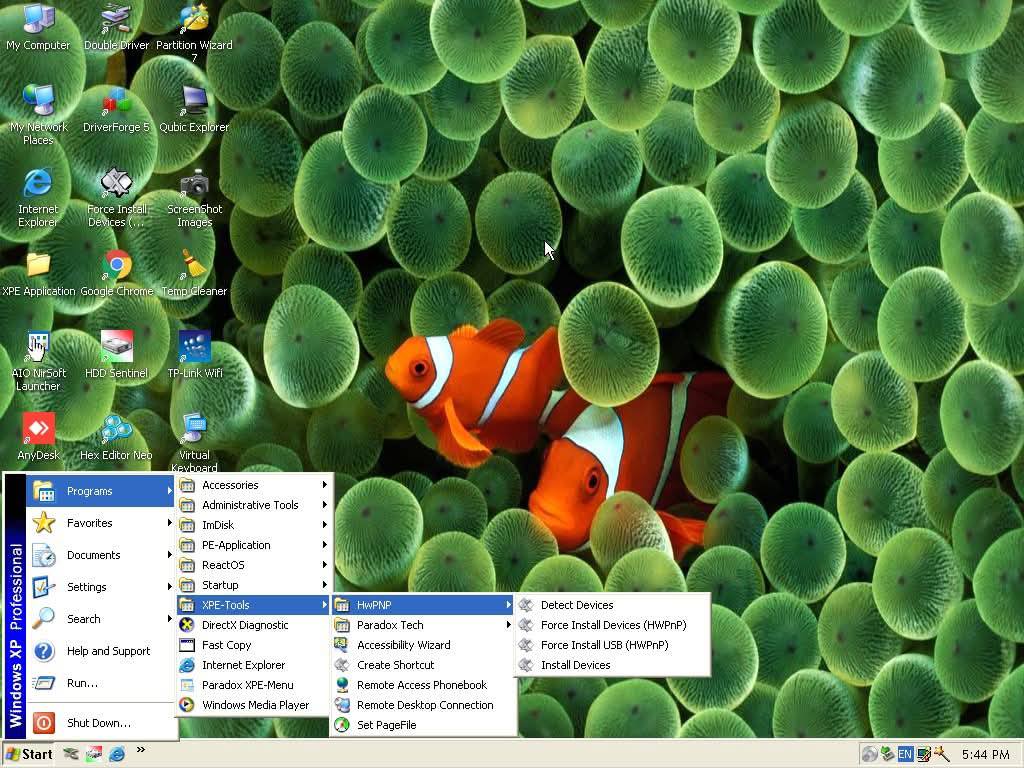Viewport: 1024px width, 768px height.
Task: Launch Internet Explorer from desktop
Action: tap(39, 197)
